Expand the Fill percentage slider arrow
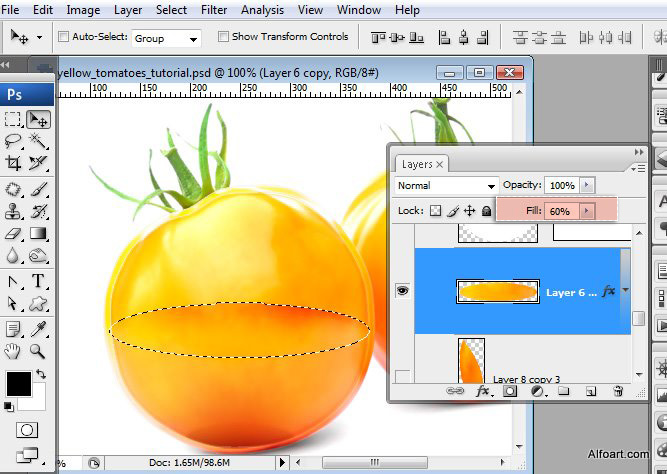The image size is (667, 474). pyautogui.click(x=587, y=211)
